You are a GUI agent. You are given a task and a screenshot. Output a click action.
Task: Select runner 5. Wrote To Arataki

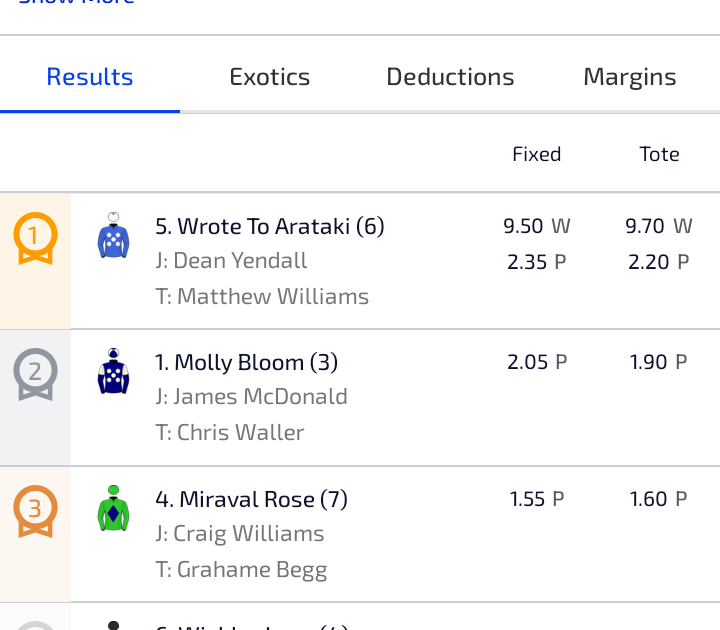[x=270, y=226]
